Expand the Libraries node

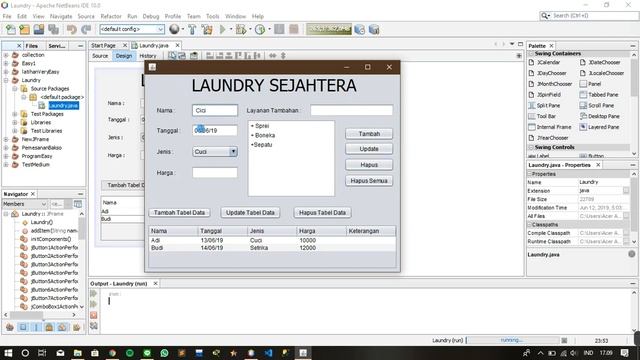pos(15,122)
